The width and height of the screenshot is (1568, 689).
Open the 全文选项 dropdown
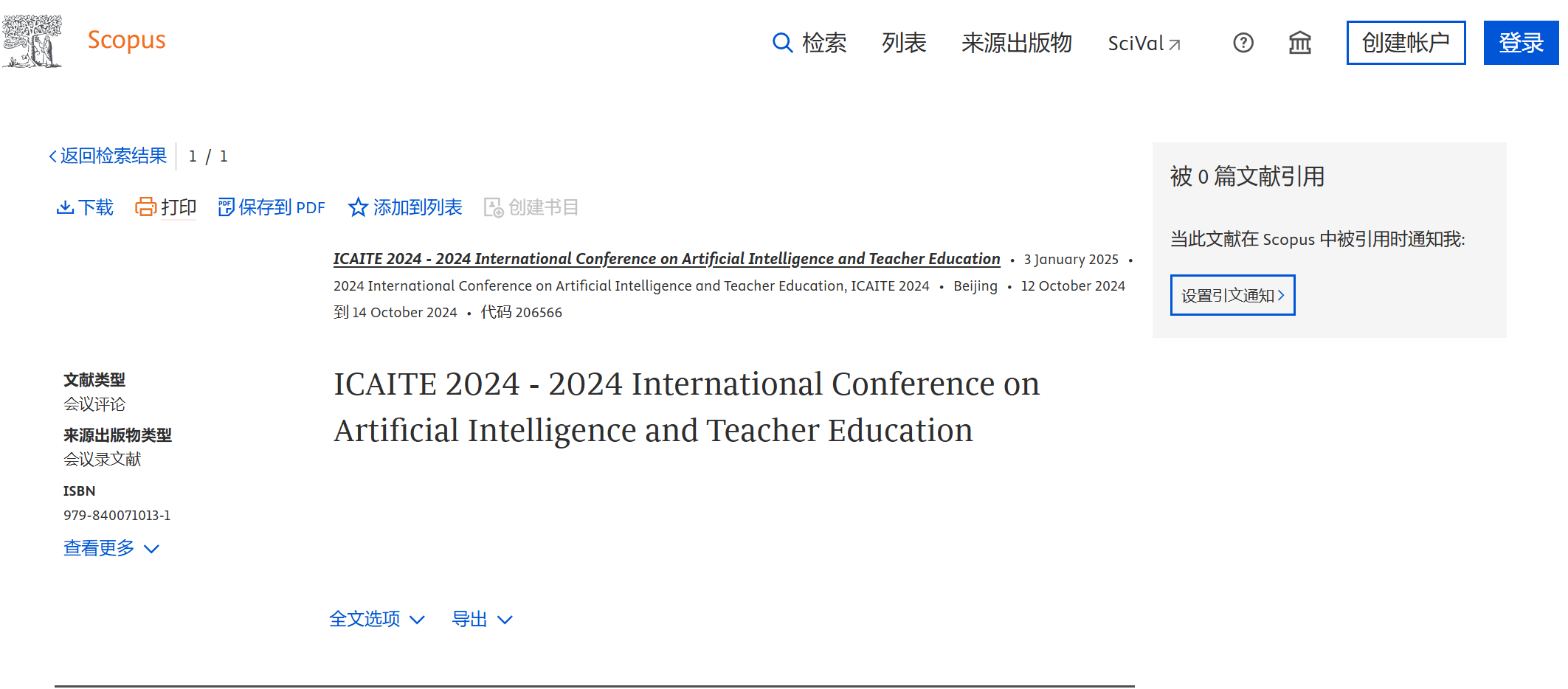(x=376, y=619)
